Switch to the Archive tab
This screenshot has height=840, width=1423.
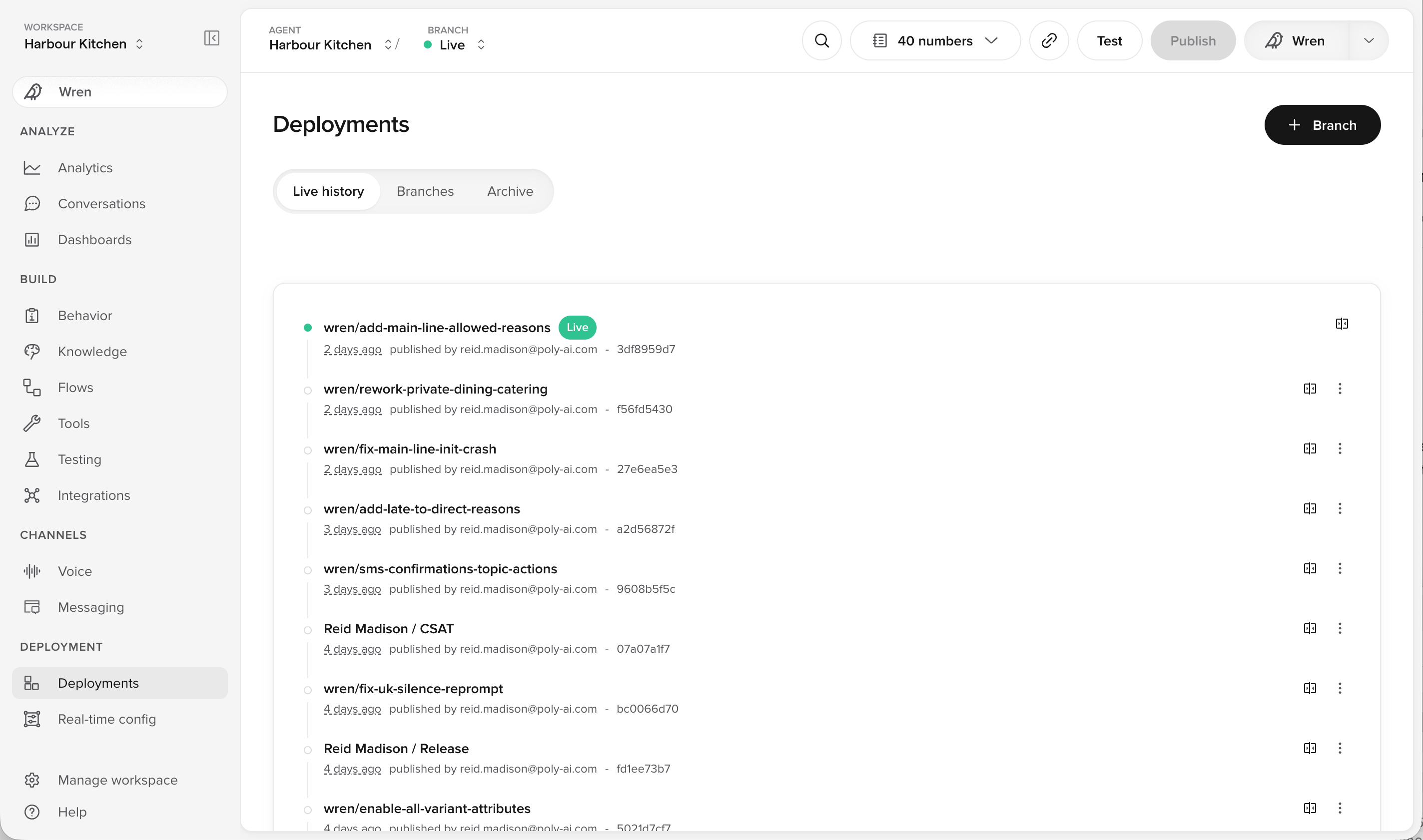[510, 191]
